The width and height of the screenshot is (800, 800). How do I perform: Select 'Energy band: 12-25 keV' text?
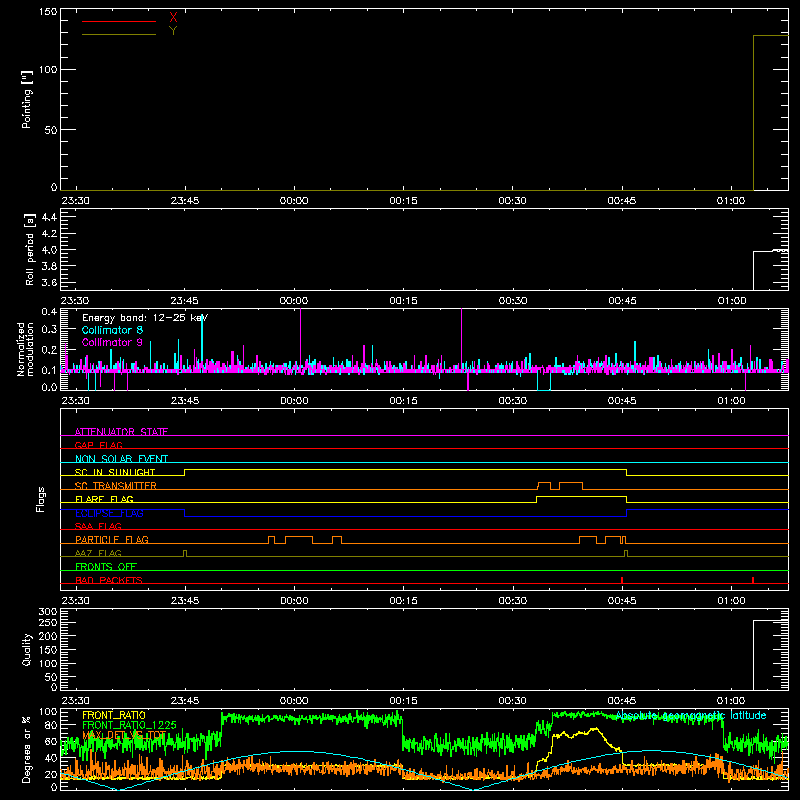tap(145, 318)
